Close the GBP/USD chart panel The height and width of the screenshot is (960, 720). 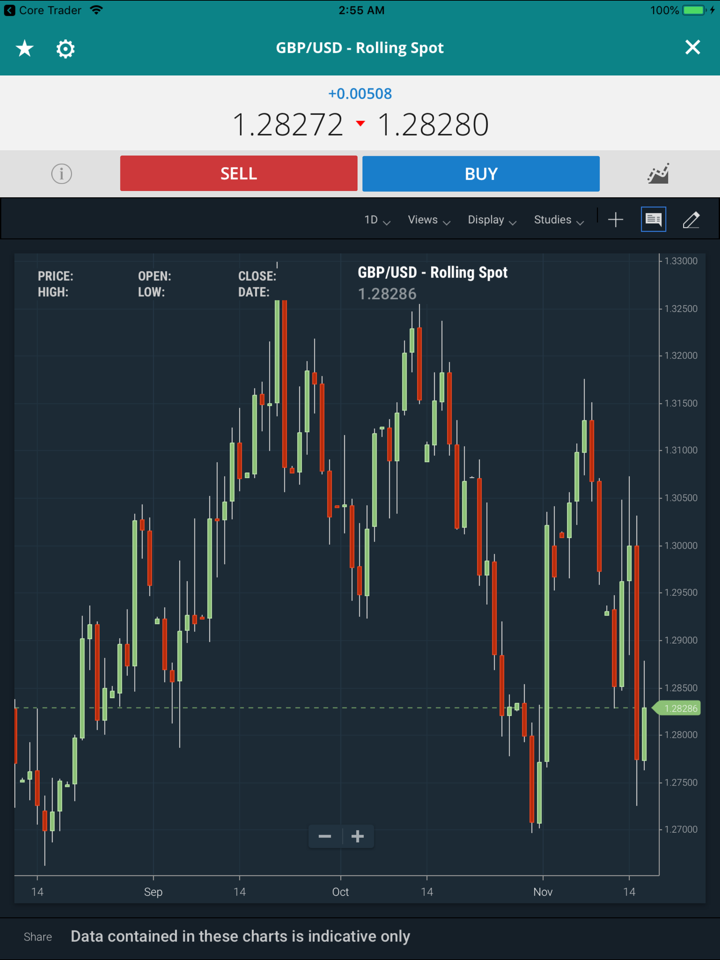[692, 48]
